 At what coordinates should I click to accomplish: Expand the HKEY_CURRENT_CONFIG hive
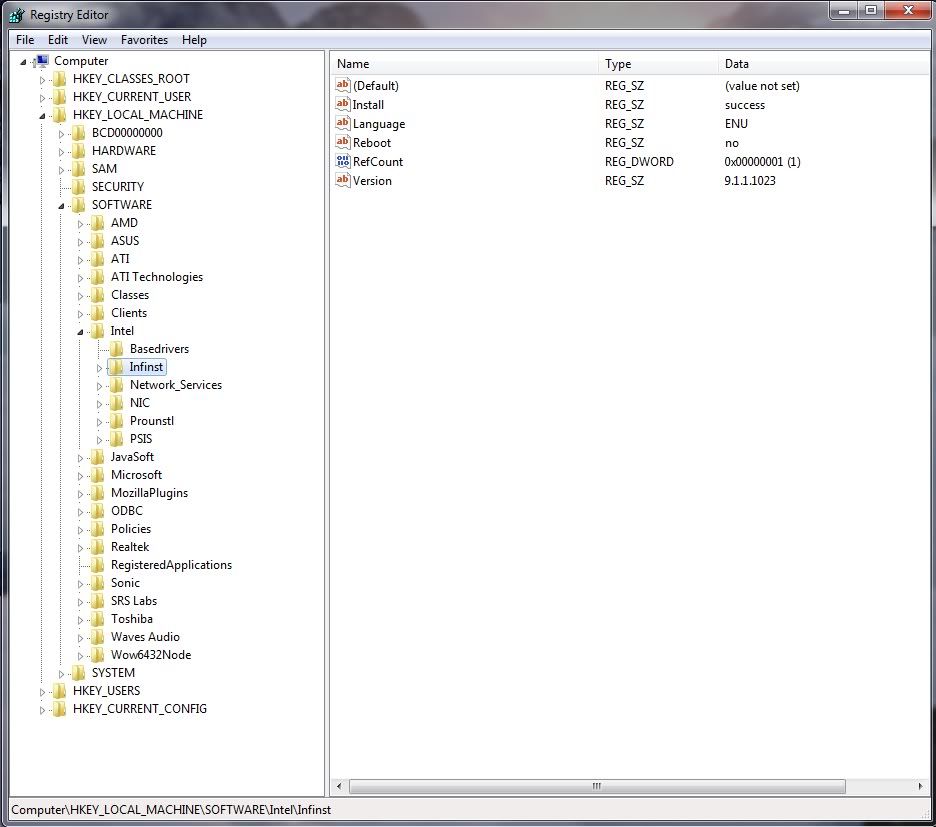[42, 710]
